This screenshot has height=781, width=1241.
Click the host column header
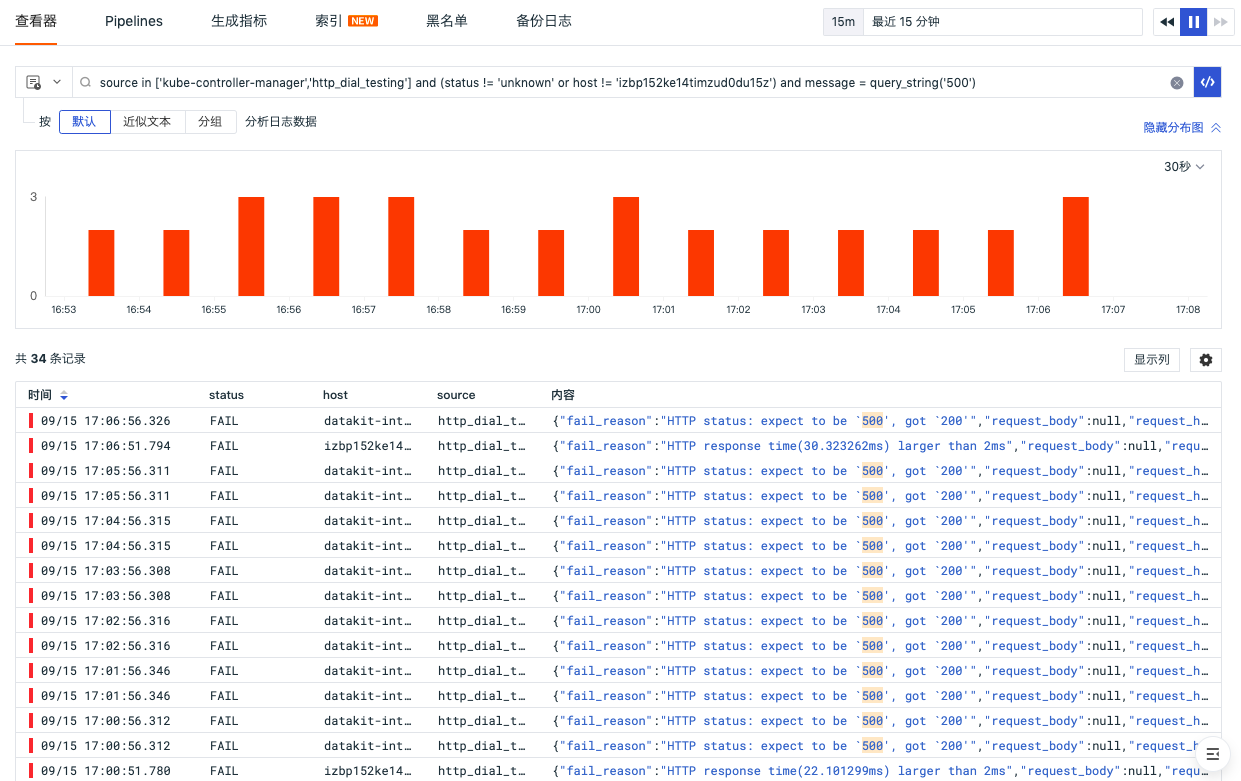[335, 395]
